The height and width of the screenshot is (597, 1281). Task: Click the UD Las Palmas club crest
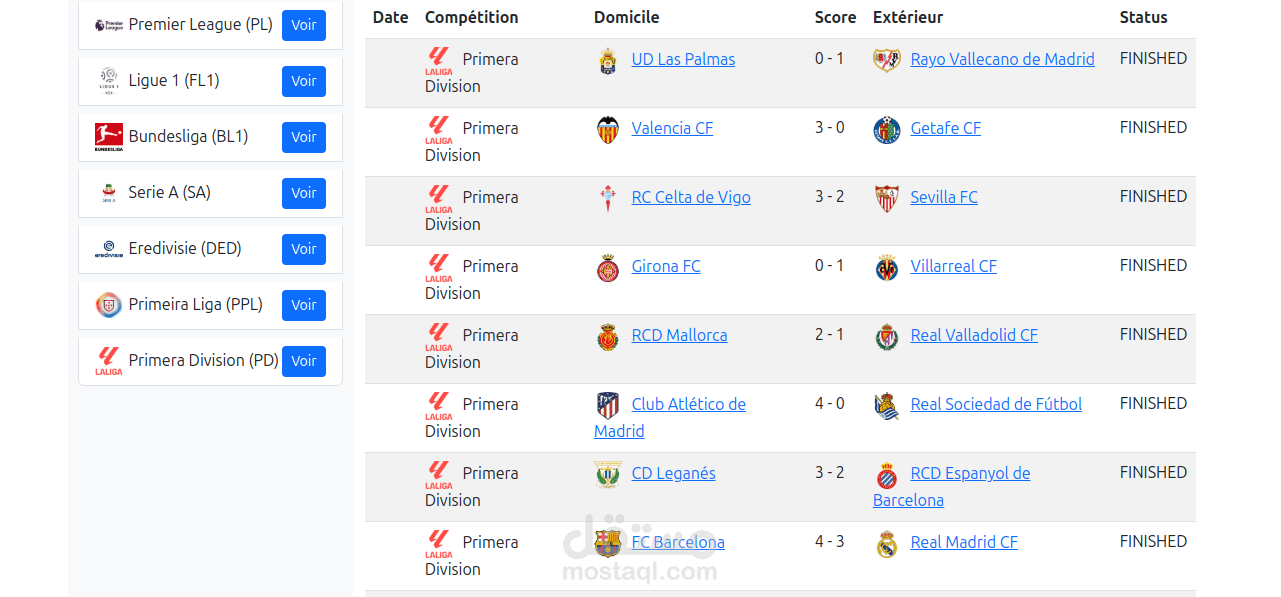(x=607, y=60)
